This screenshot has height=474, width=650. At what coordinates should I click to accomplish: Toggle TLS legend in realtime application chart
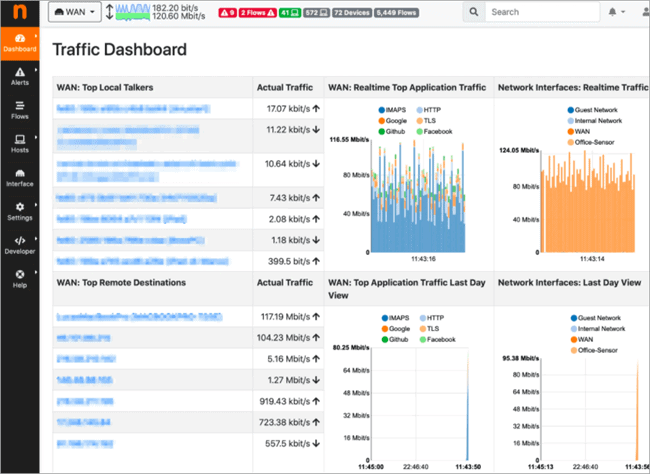(x=426, y=121)
